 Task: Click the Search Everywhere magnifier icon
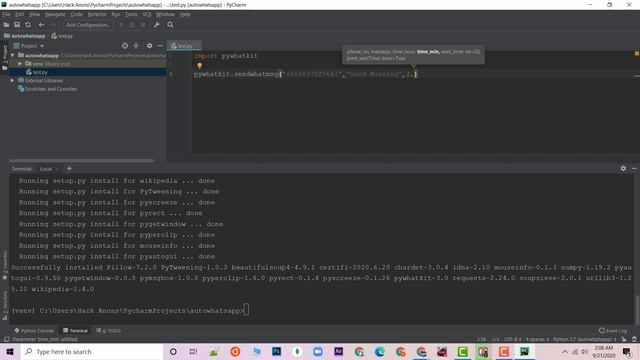pyautogui.click(x=170, y=25)
